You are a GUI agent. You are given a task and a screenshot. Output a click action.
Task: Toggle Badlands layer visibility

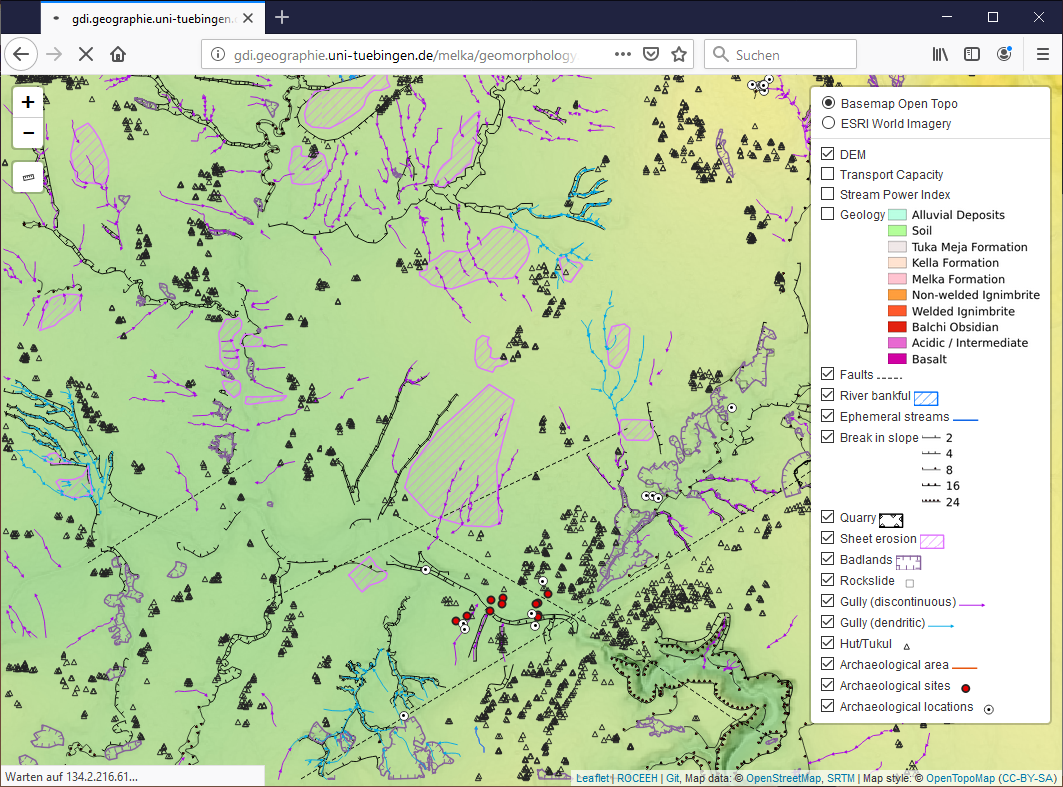click(827, 559)
